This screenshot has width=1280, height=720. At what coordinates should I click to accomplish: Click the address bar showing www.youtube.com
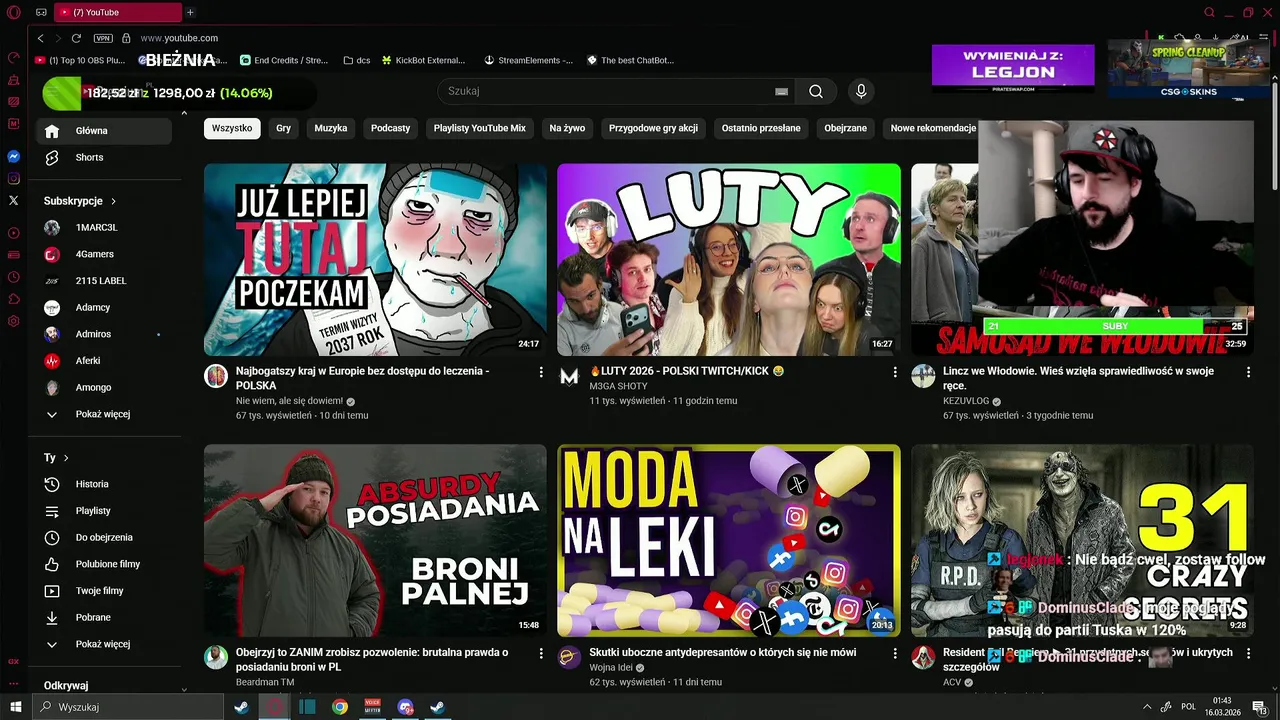click(x=179, y=38)
